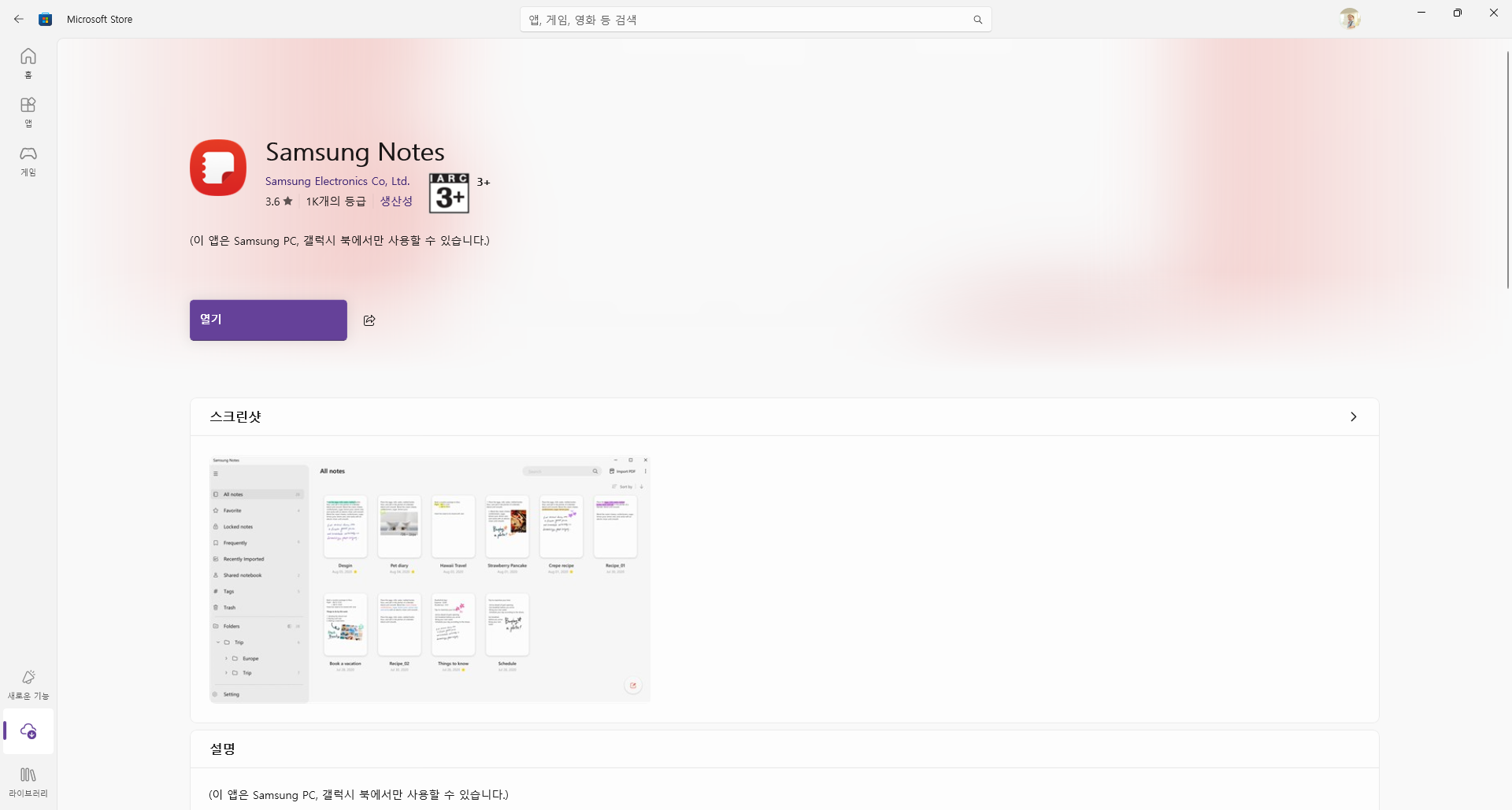Image resolution: width=1512 pixels, height=810 pixels.
Task: Click the 3+ age rating text
Action: tap(484, 182)
